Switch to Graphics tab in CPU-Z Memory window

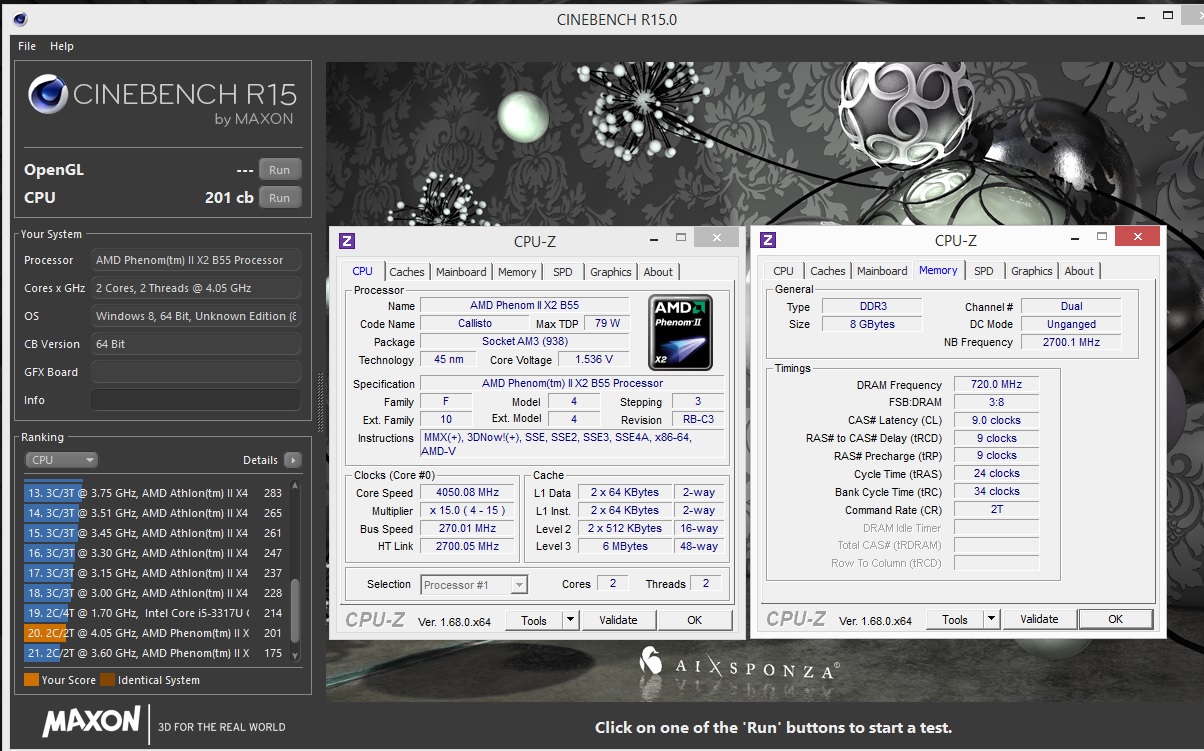click(x=1032, y=271)
